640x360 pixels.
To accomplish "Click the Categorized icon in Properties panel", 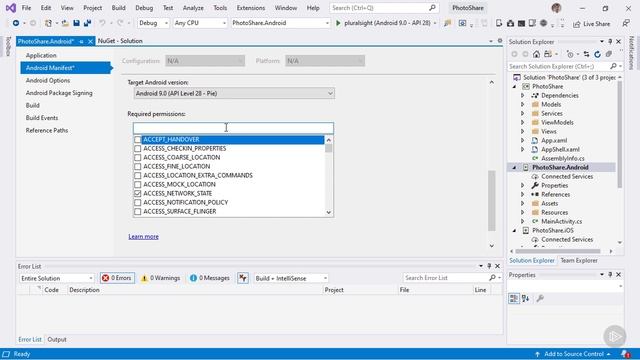I will pos(514,299).
